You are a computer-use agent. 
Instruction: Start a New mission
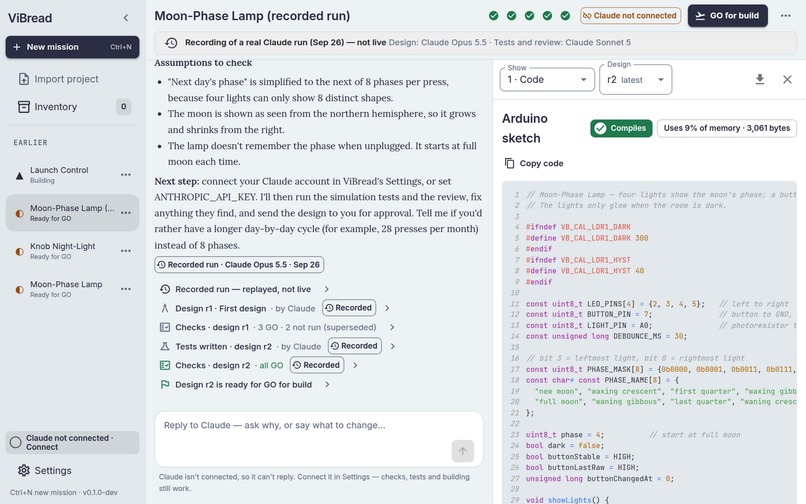[x=72, y=47]
